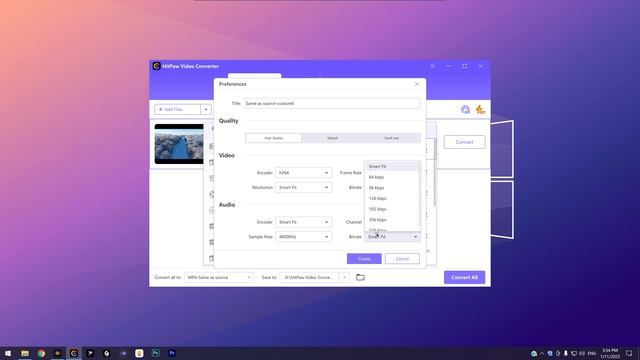Open the Save to path dropdown arrow
This screenshot has width=640, height=360.
pyautogui.click(x=344, y=277)
